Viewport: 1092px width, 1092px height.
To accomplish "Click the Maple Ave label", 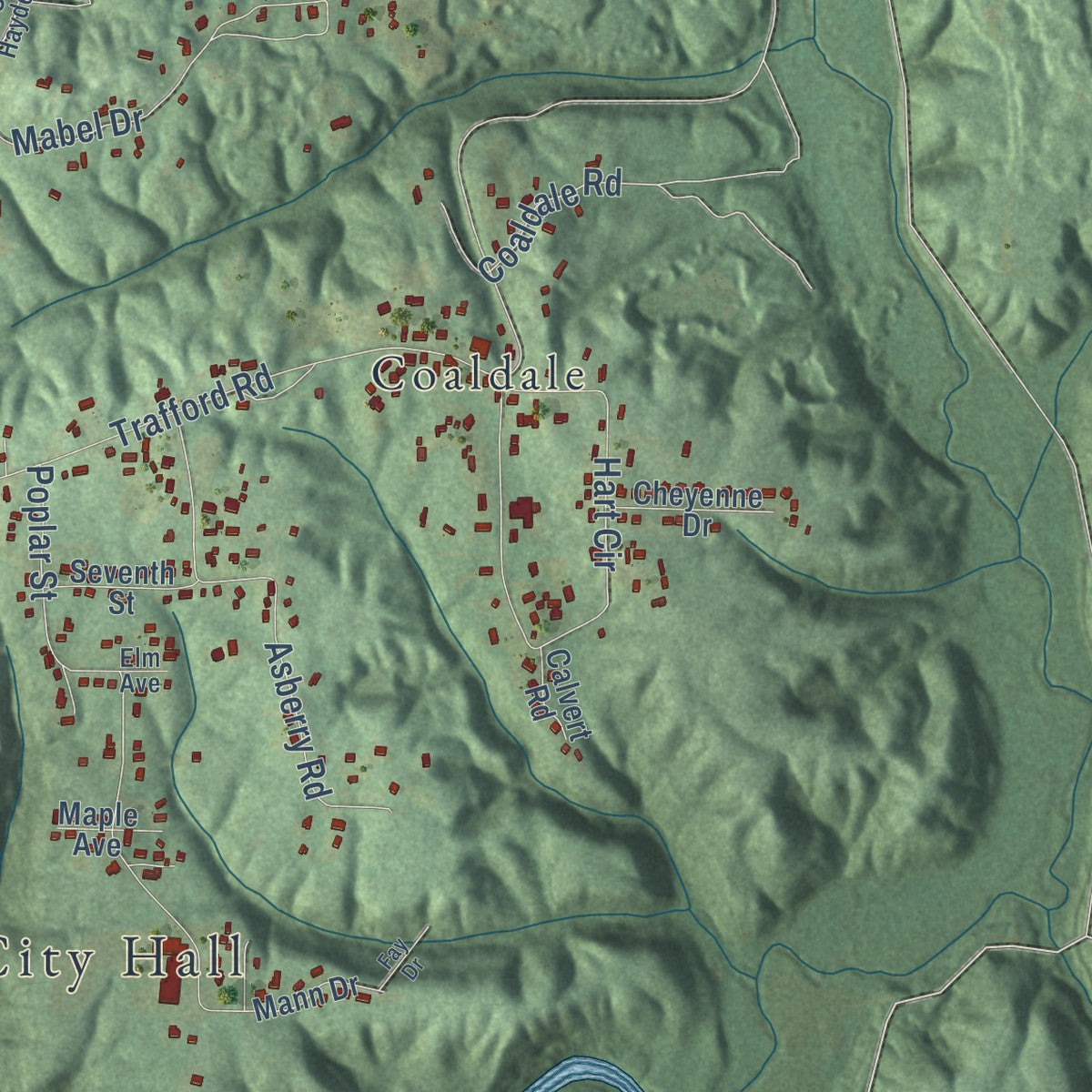I will pyautogui.click(x=98, y=829).
